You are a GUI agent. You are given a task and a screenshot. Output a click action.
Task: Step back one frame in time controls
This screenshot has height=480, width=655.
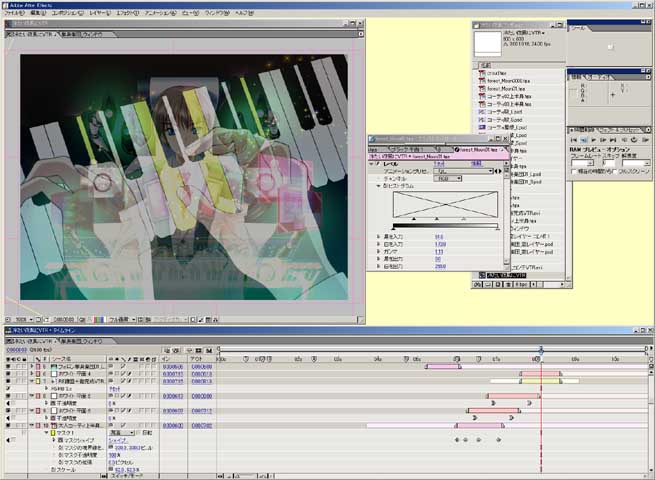(584, 140)
